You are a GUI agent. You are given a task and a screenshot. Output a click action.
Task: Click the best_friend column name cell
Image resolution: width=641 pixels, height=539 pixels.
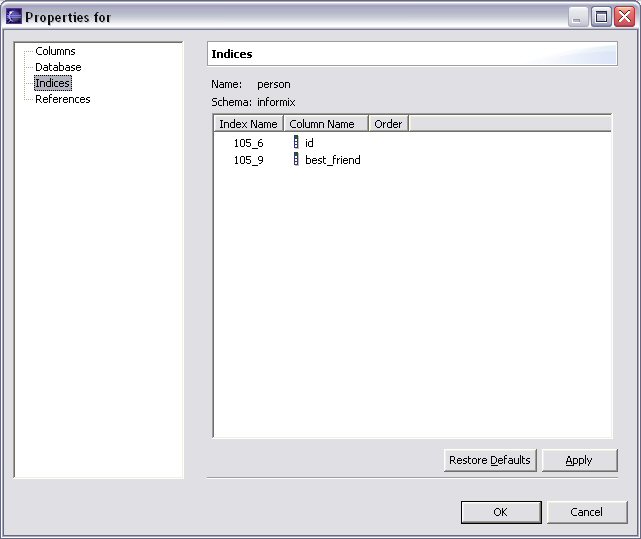click(332, 160)
